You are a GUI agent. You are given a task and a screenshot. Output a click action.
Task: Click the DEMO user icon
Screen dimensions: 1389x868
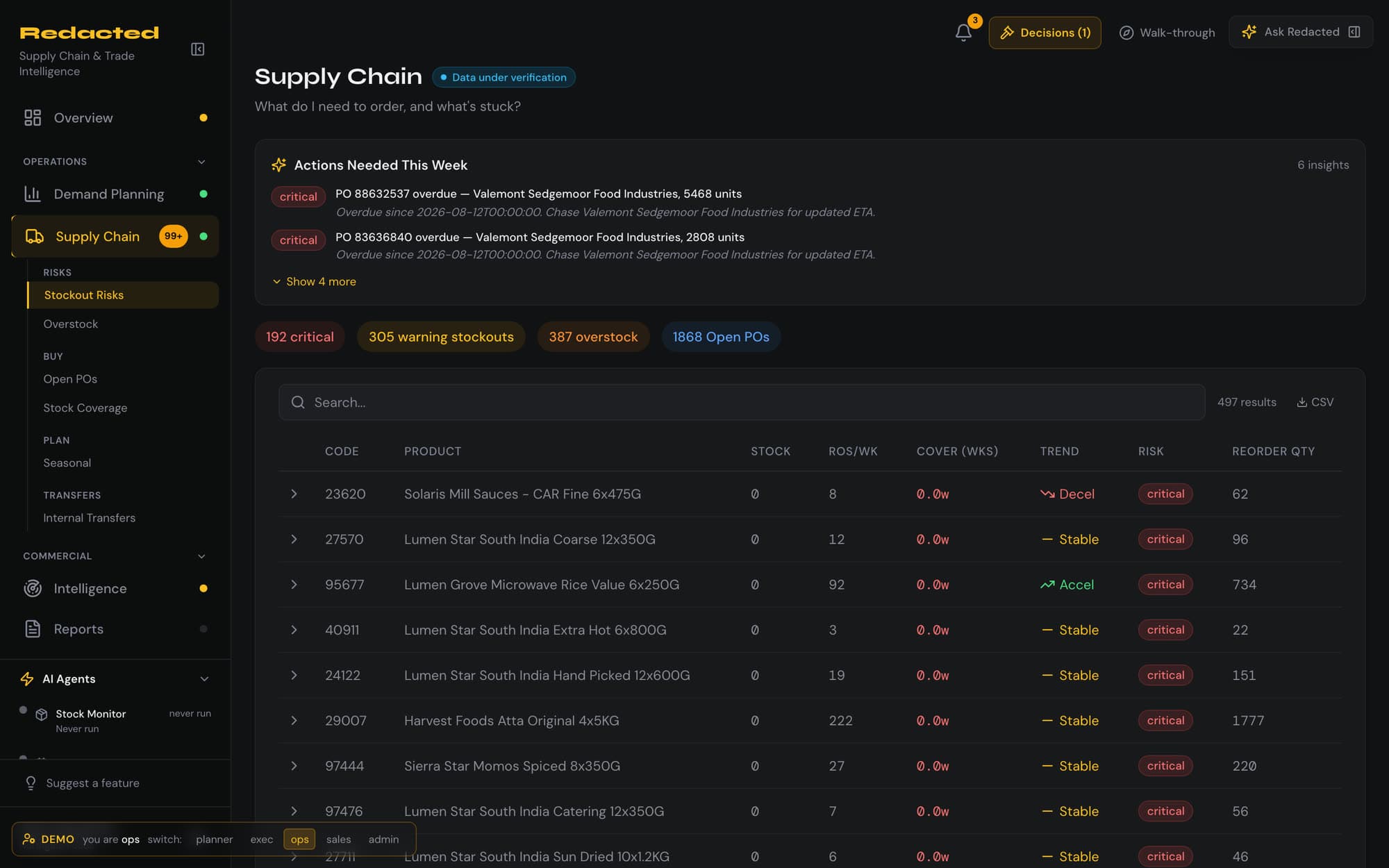[x=29, y=839]
